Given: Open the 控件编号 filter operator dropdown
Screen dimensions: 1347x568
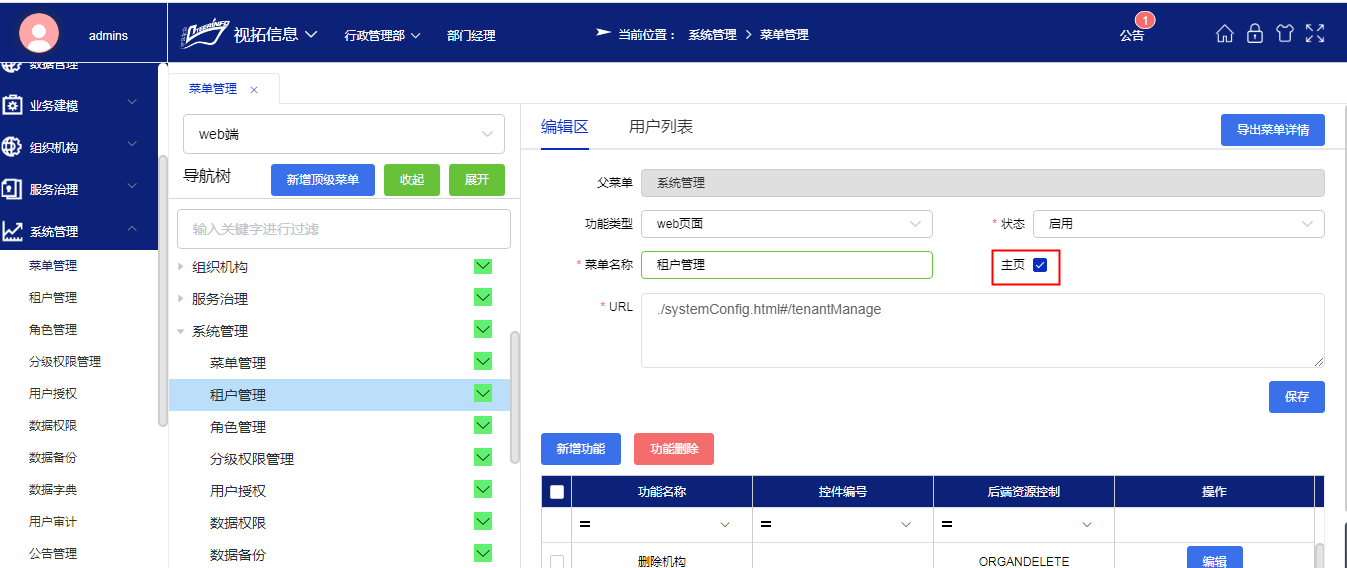Looking at the screenshot, I should pyautogui.click(x=906, y=525).
